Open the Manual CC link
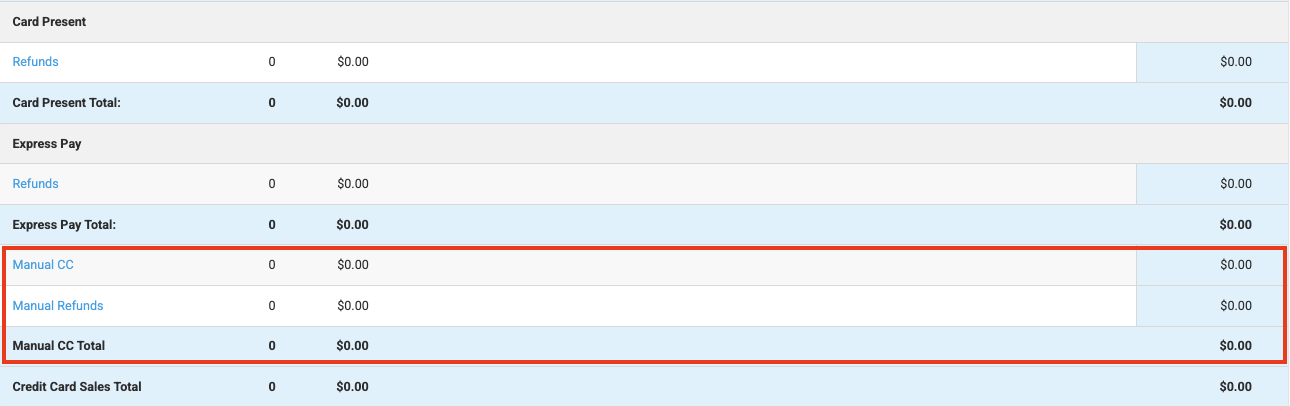 point(43,265)
